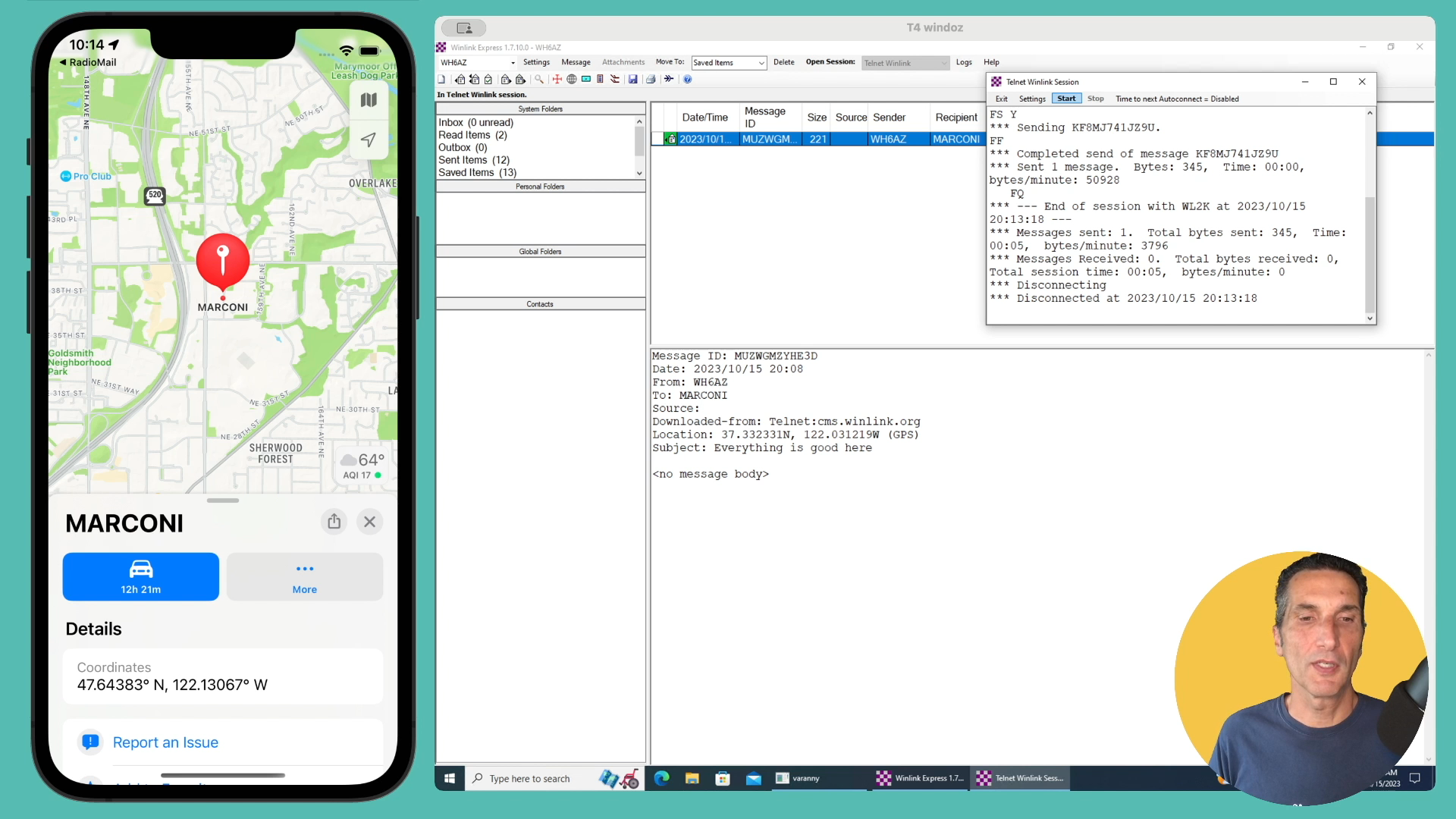The height and width of the screenshot is (819, 1456).
Task: Select the Read Items folder
Action: pyautogui.click(x=472, y=135)
